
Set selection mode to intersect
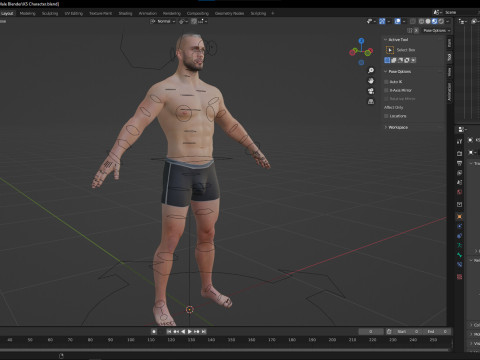click(x=413, y=60)
